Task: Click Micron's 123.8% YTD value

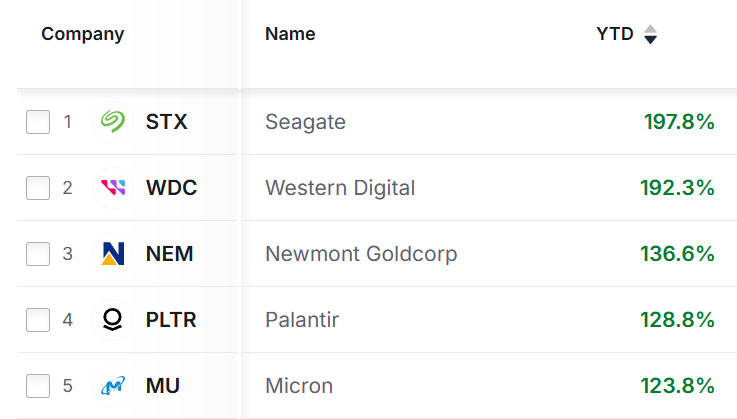Action: coord(677,386)
